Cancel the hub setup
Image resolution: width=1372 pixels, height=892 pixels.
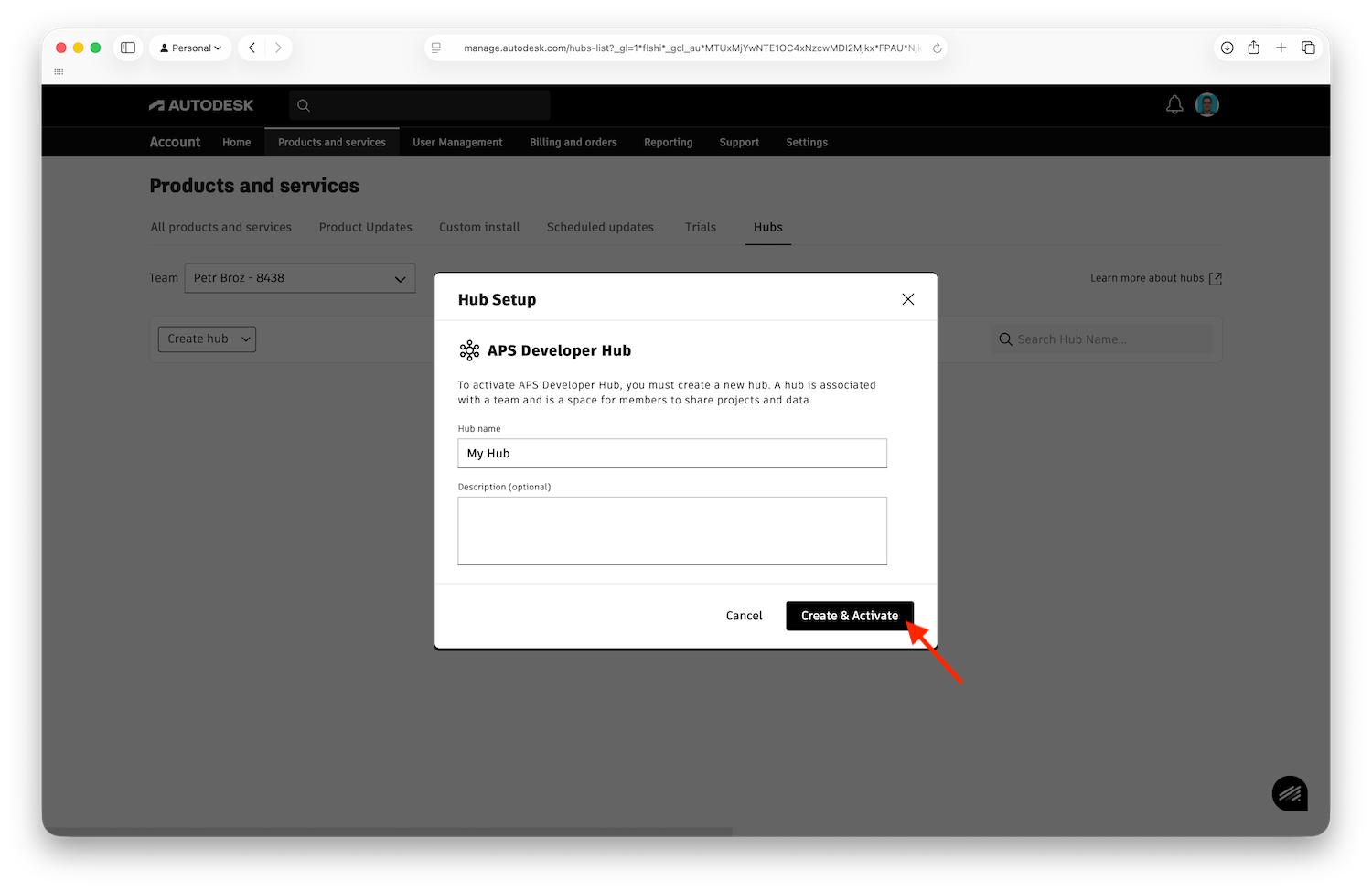pos(744,616)
